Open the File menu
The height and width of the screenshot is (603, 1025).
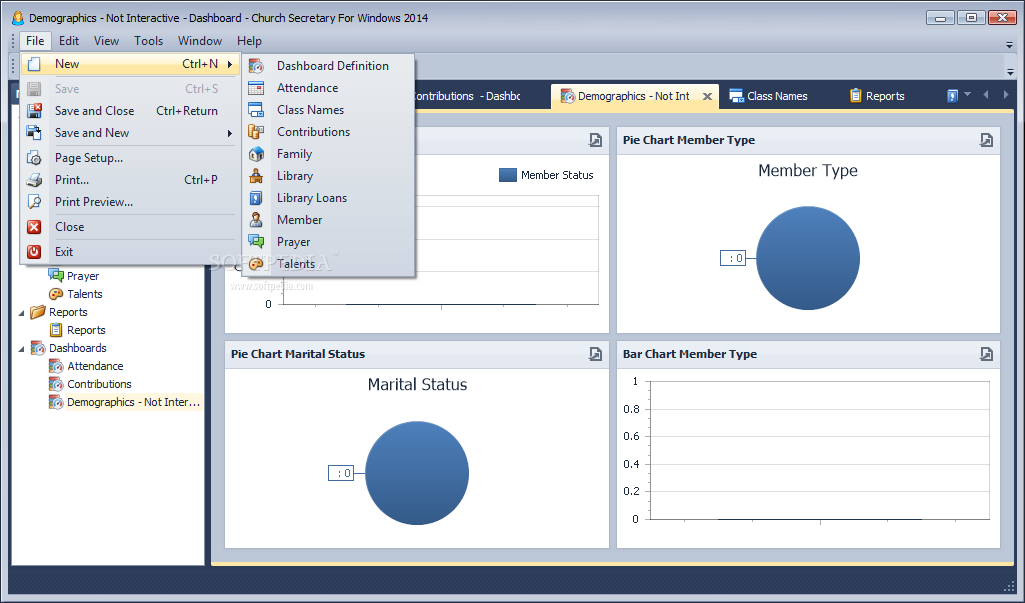coord(35,41)
